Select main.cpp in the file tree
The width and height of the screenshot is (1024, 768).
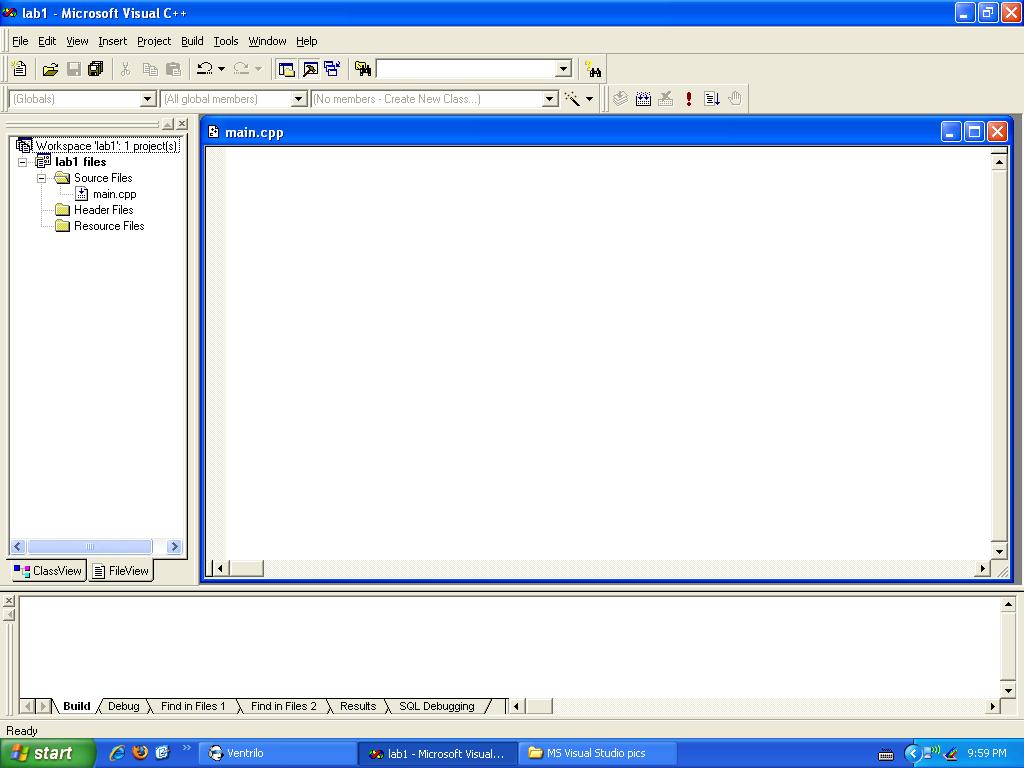pos(114,194)
